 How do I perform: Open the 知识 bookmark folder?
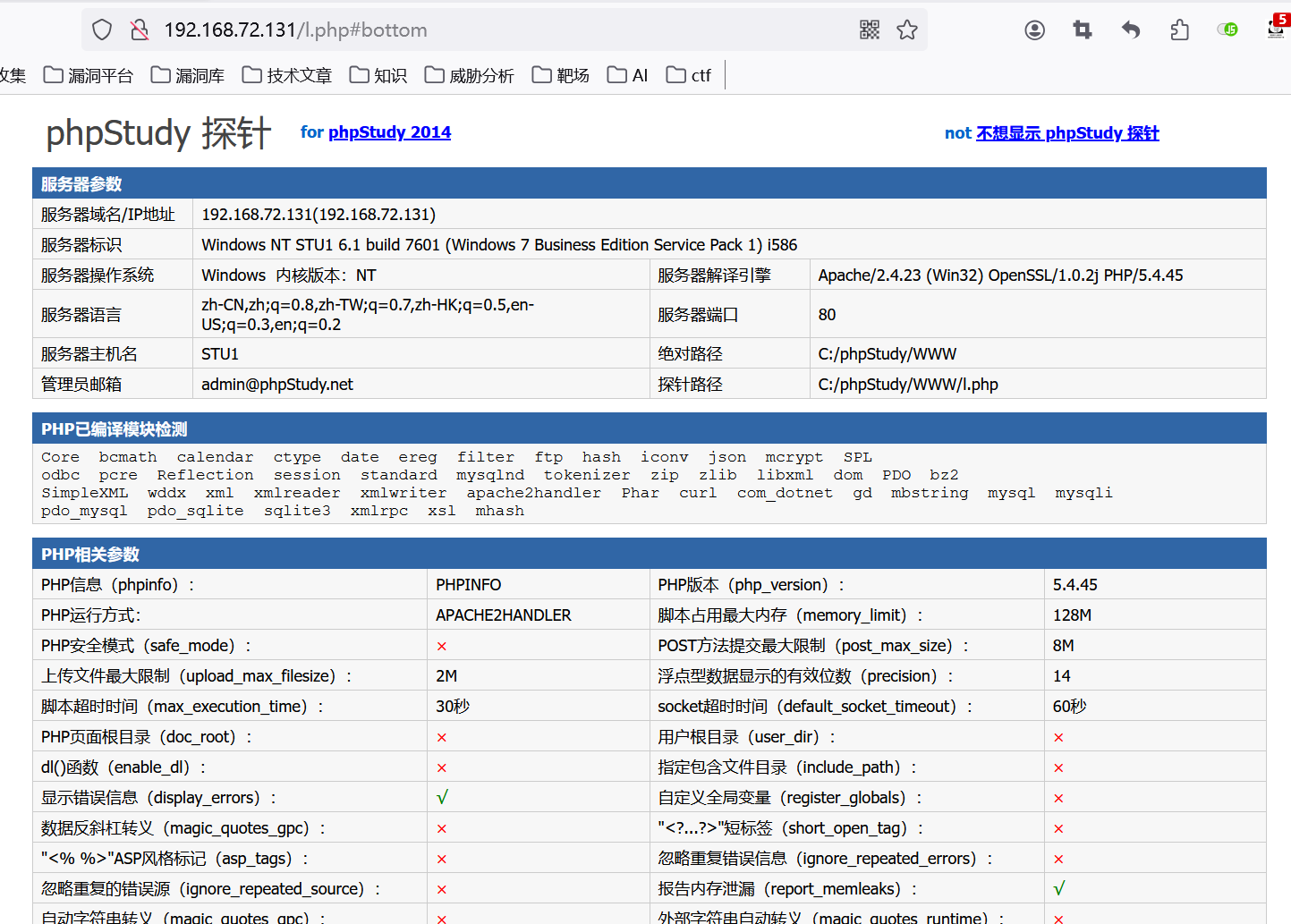(x=378, y=75)
